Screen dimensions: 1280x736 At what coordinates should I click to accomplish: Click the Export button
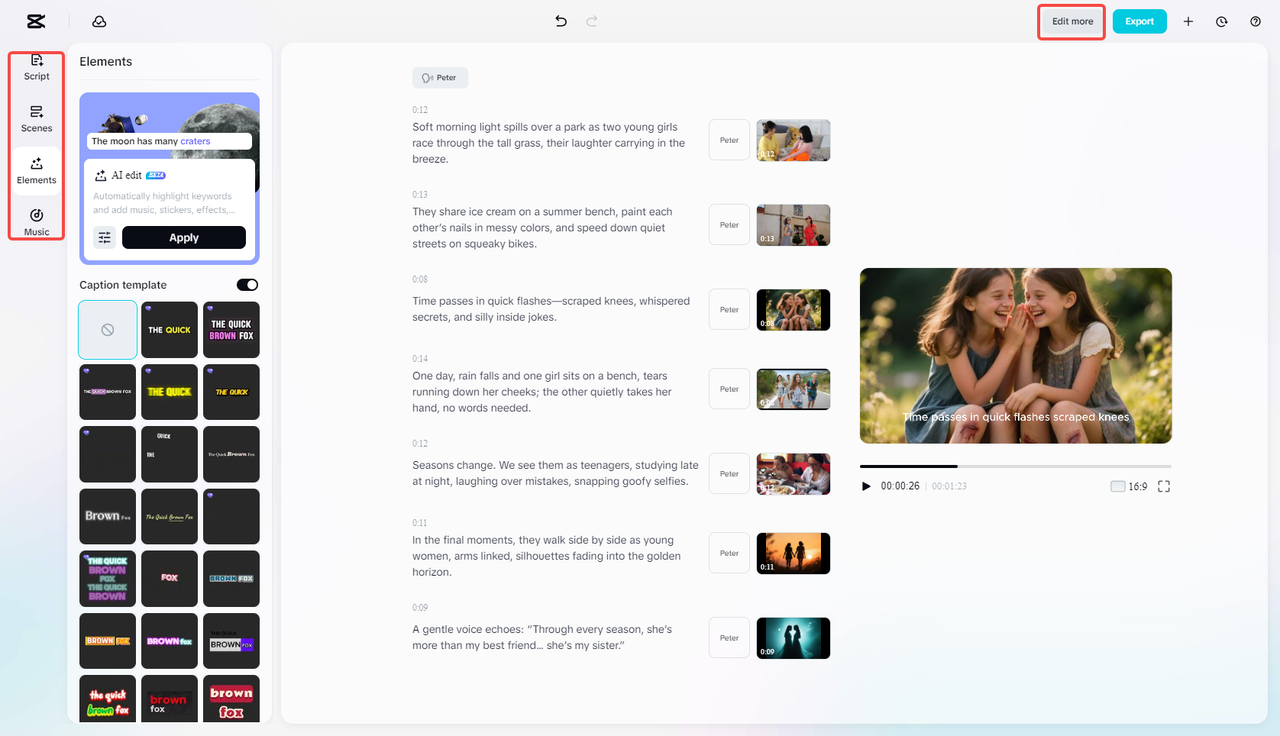[1139, 20]
